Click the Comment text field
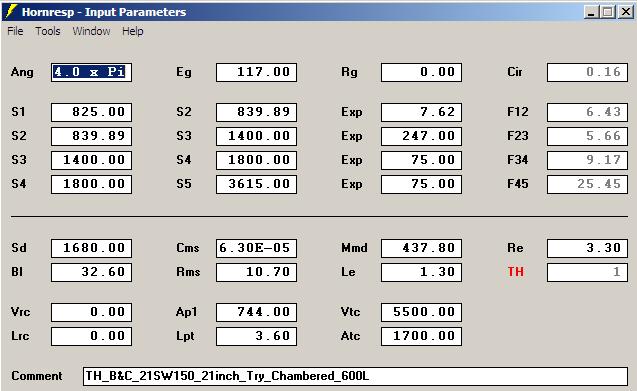 click(355, 376)
